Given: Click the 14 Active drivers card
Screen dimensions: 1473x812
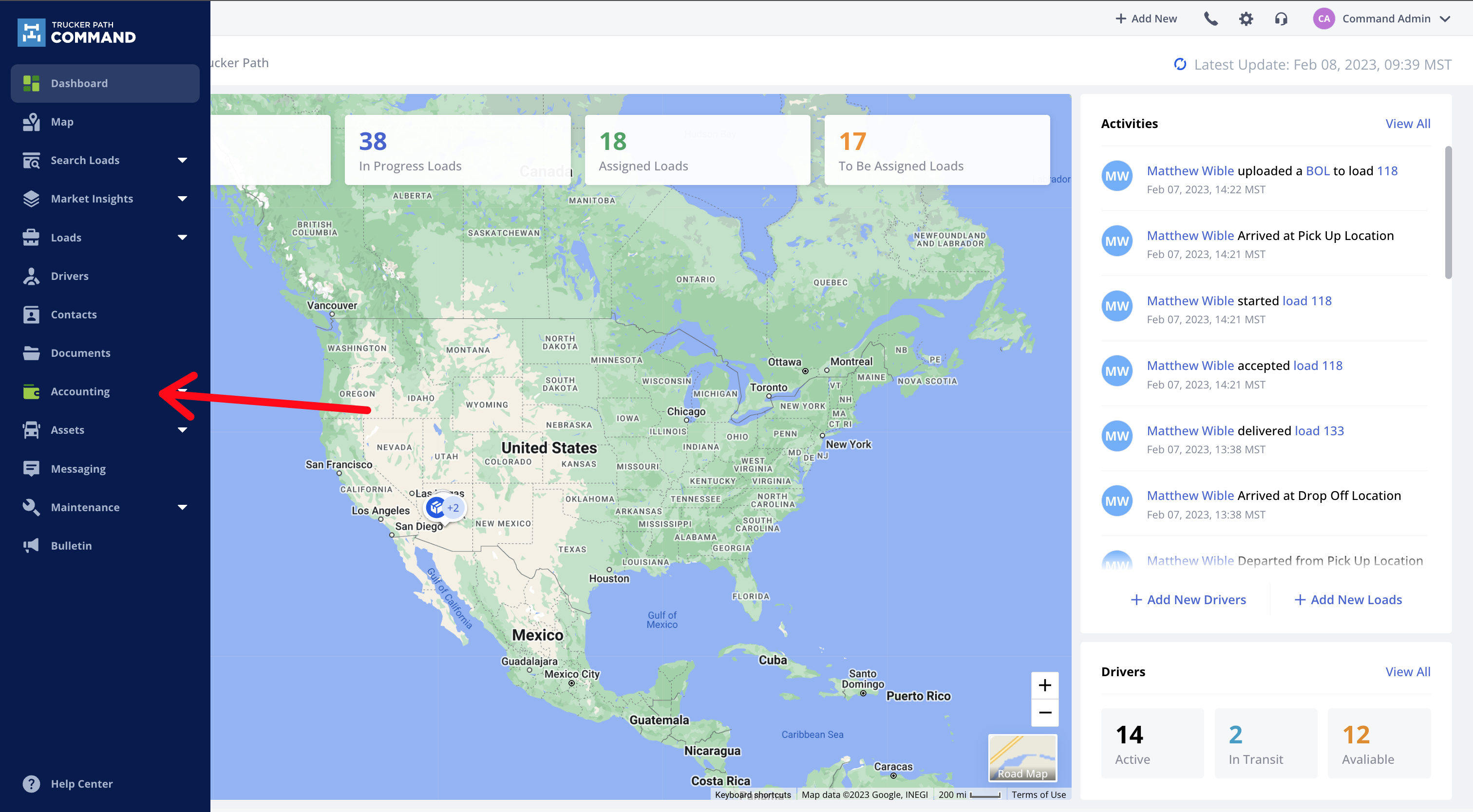Looking at the screenshot, I should tap(1152, 743).
